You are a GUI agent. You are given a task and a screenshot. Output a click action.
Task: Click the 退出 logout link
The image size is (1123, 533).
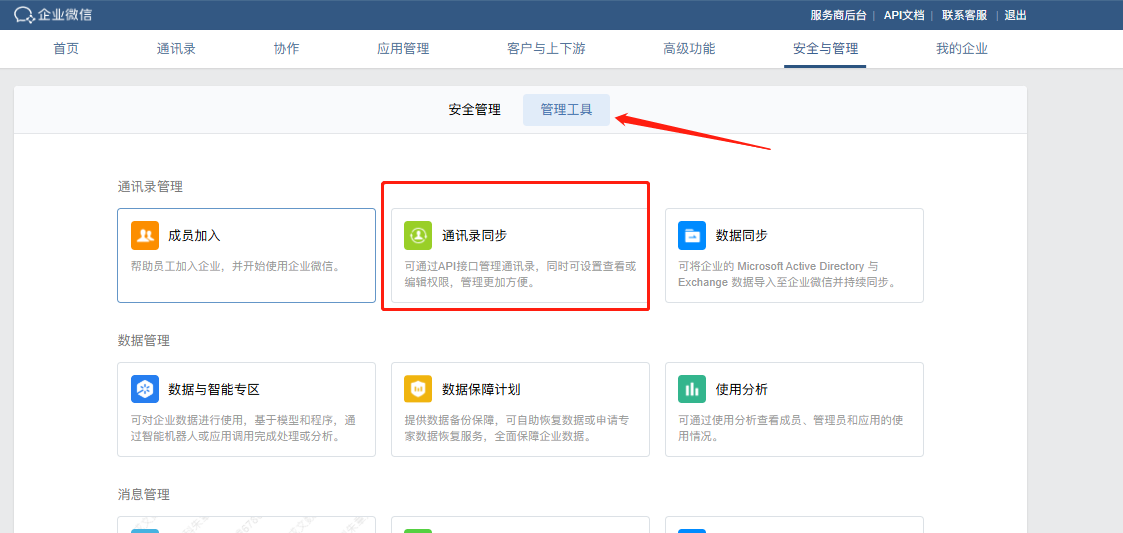(x=1016, y=15)
